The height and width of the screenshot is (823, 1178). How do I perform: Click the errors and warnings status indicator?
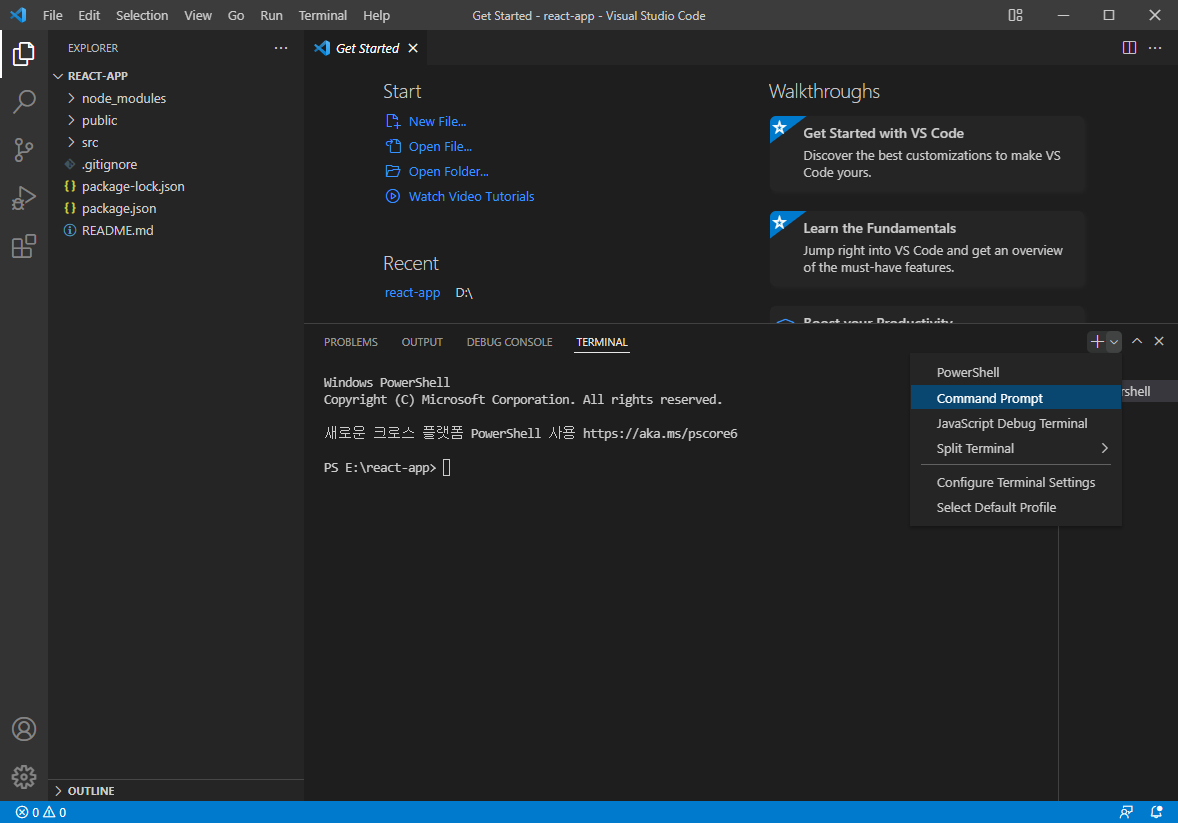pos(41,812)
